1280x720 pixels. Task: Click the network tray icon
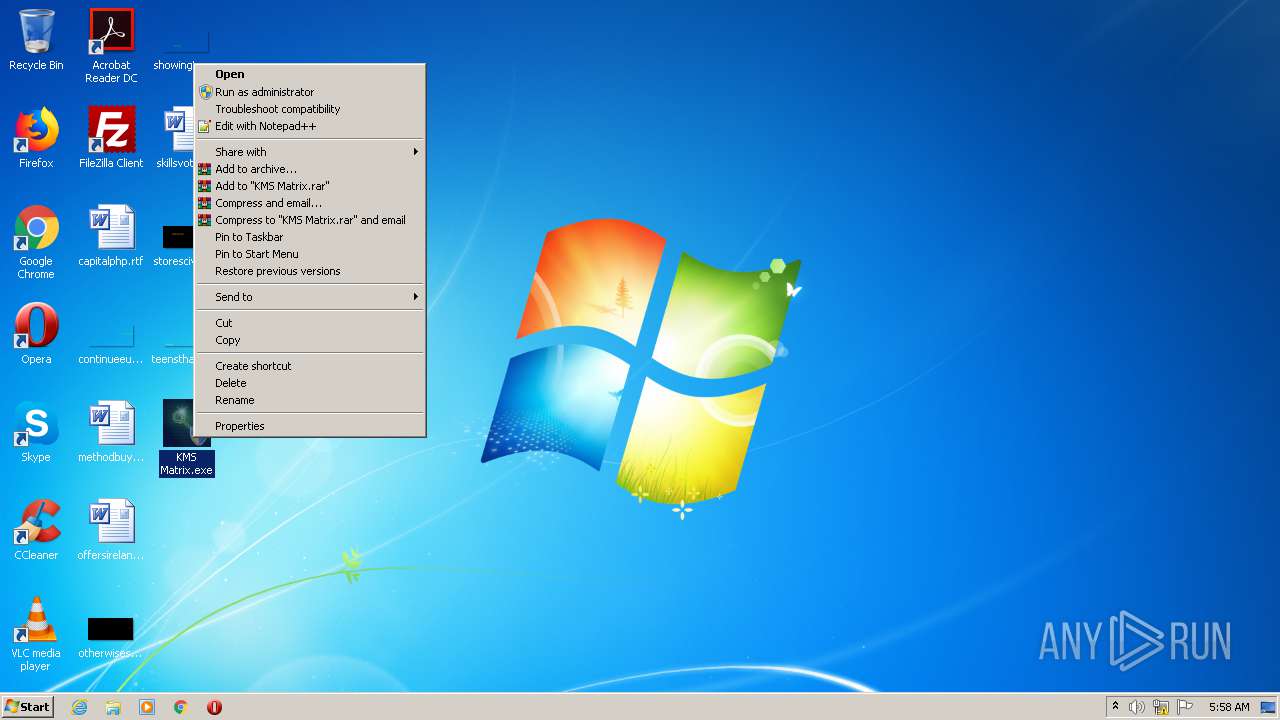point(1161,707)
